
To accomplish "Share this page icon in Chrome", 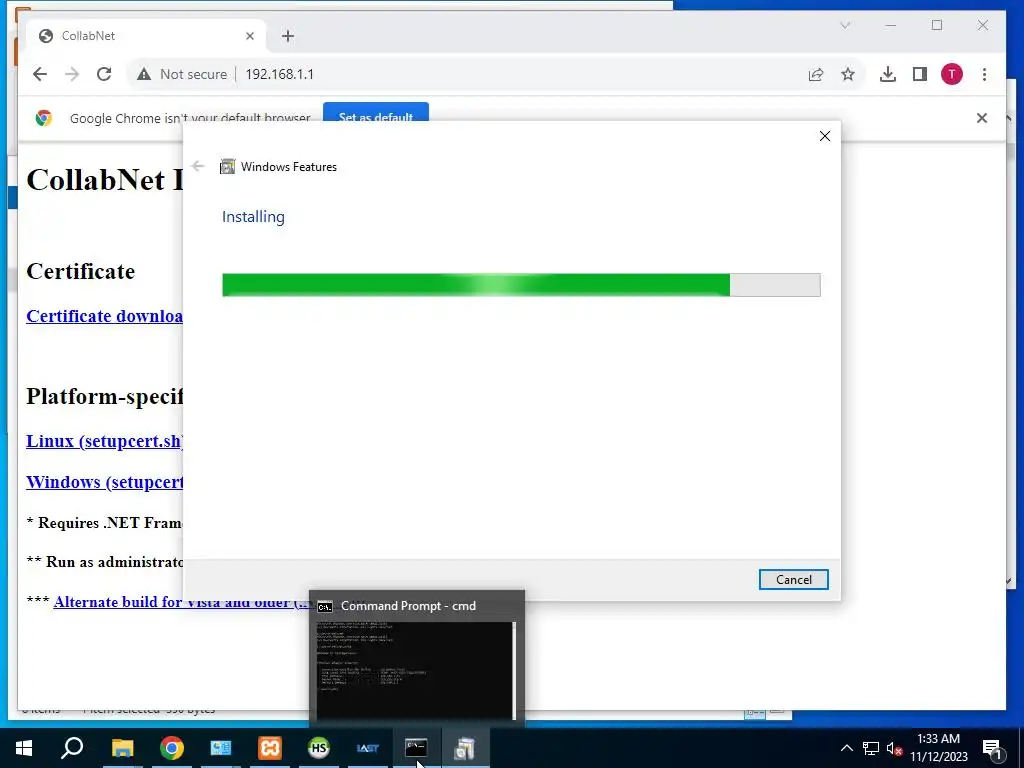I will (816, 74).
